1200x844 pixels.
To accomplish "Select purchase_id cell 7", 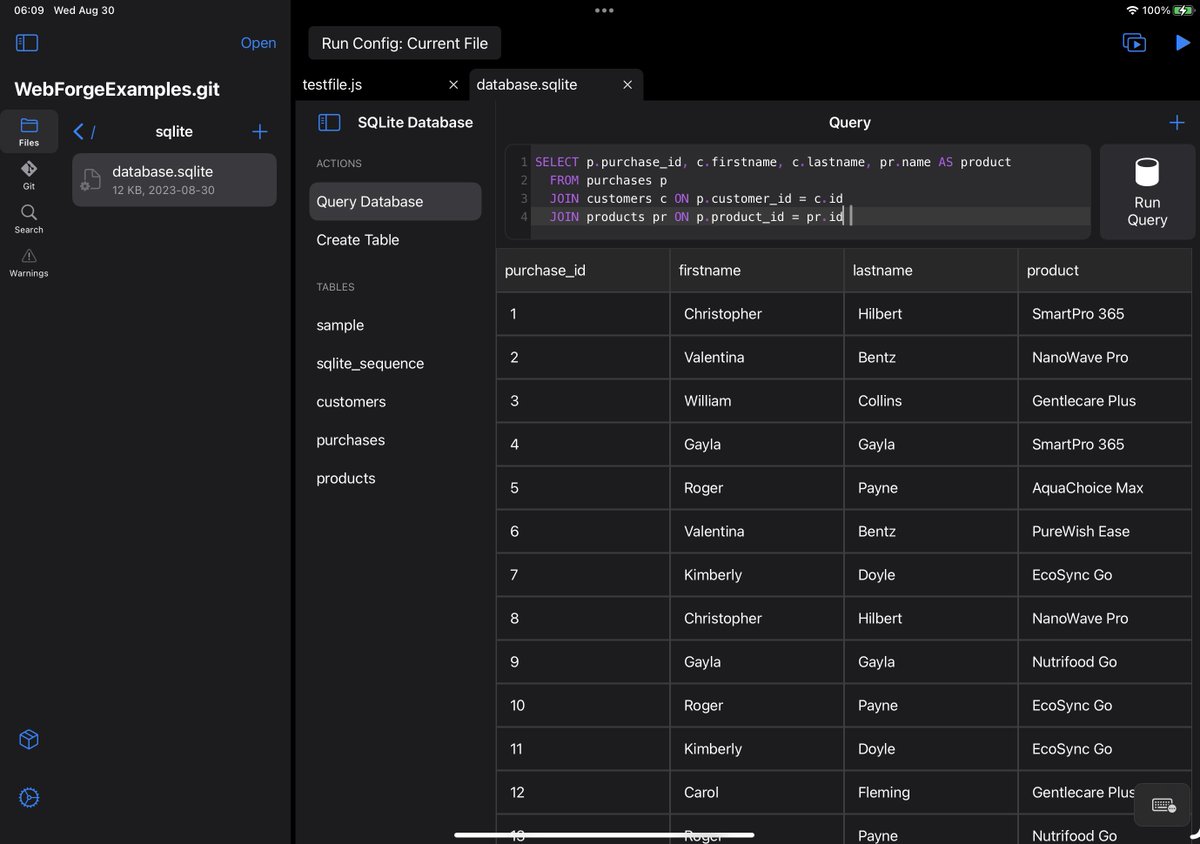I will 583,575.
